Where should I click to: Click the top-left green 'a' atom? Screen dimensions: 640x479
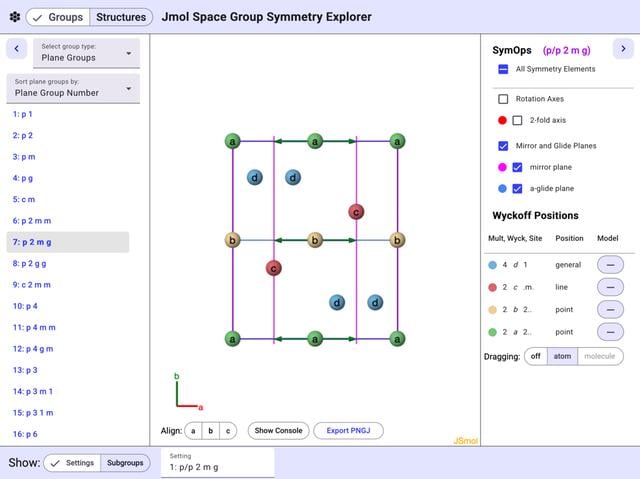[x=233, y=142]
